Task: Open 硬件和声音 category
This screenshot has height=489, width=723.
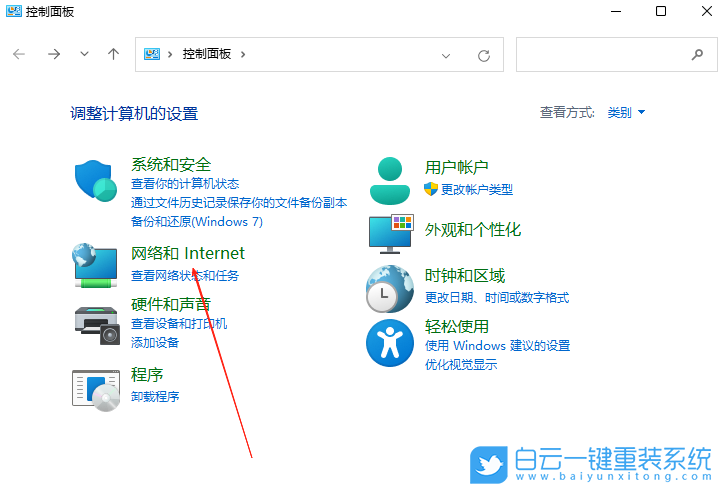Action: 171,304
